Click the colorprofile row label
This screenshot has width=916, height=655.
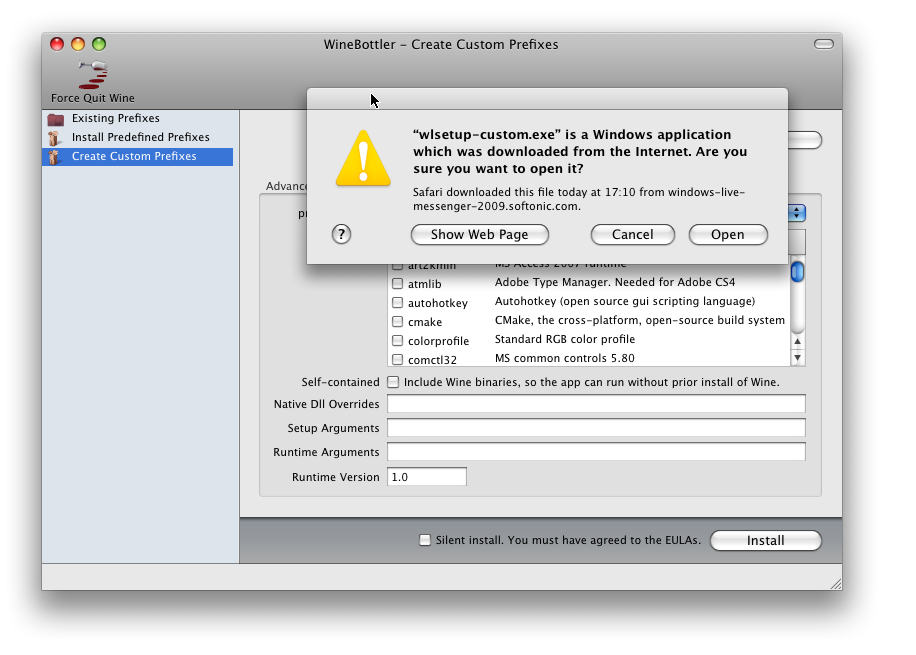pyautogui.click(x=438, y=341)
